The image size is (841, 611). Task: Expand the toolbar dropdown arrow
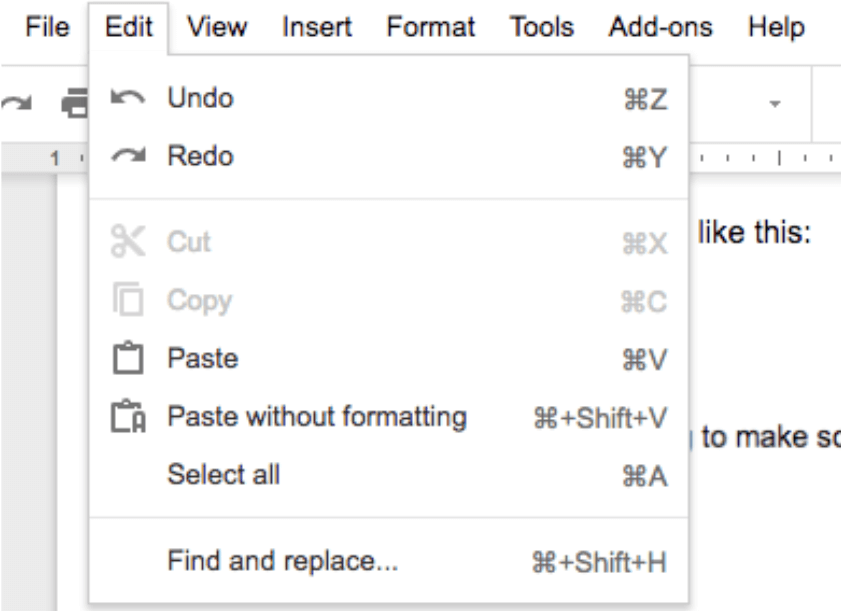point(774,104)
